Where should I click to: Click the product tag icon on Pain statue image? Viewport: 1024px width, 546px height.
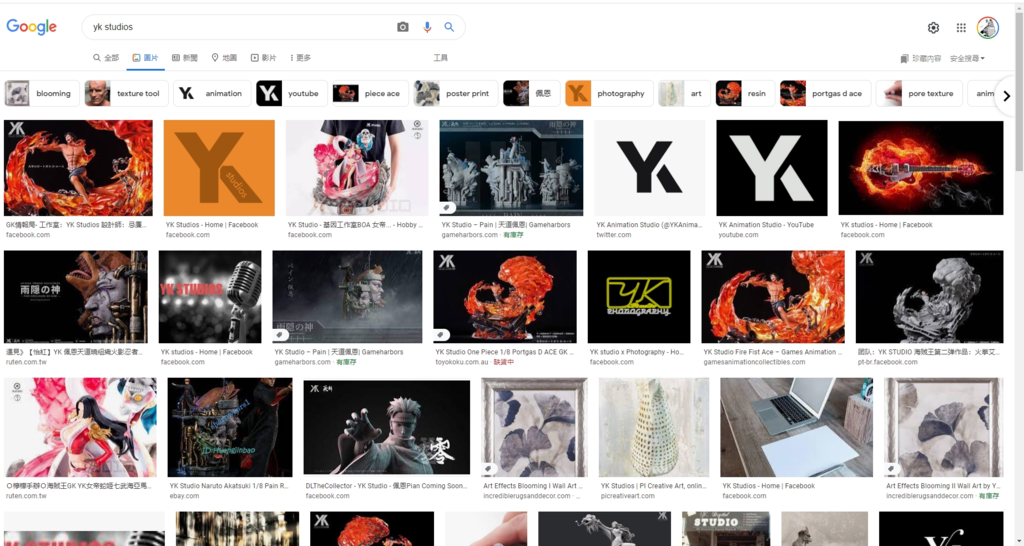447,208
